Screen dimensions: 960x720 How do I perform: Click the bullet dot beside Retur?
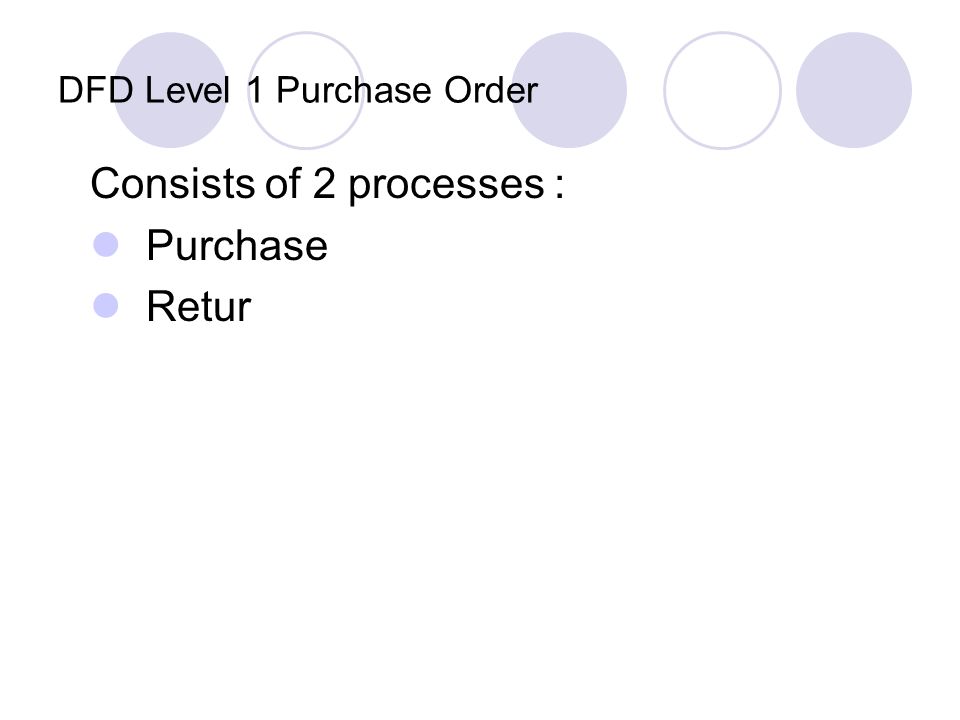point(105,306)
